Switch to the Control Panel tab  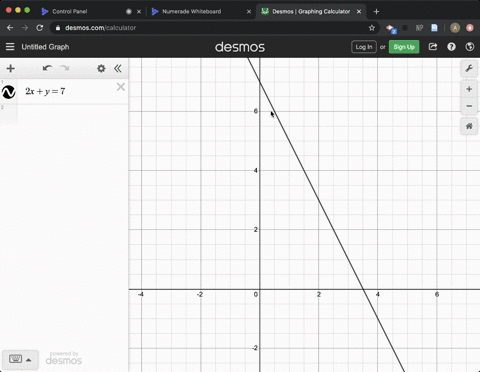[x=69, y=12]
